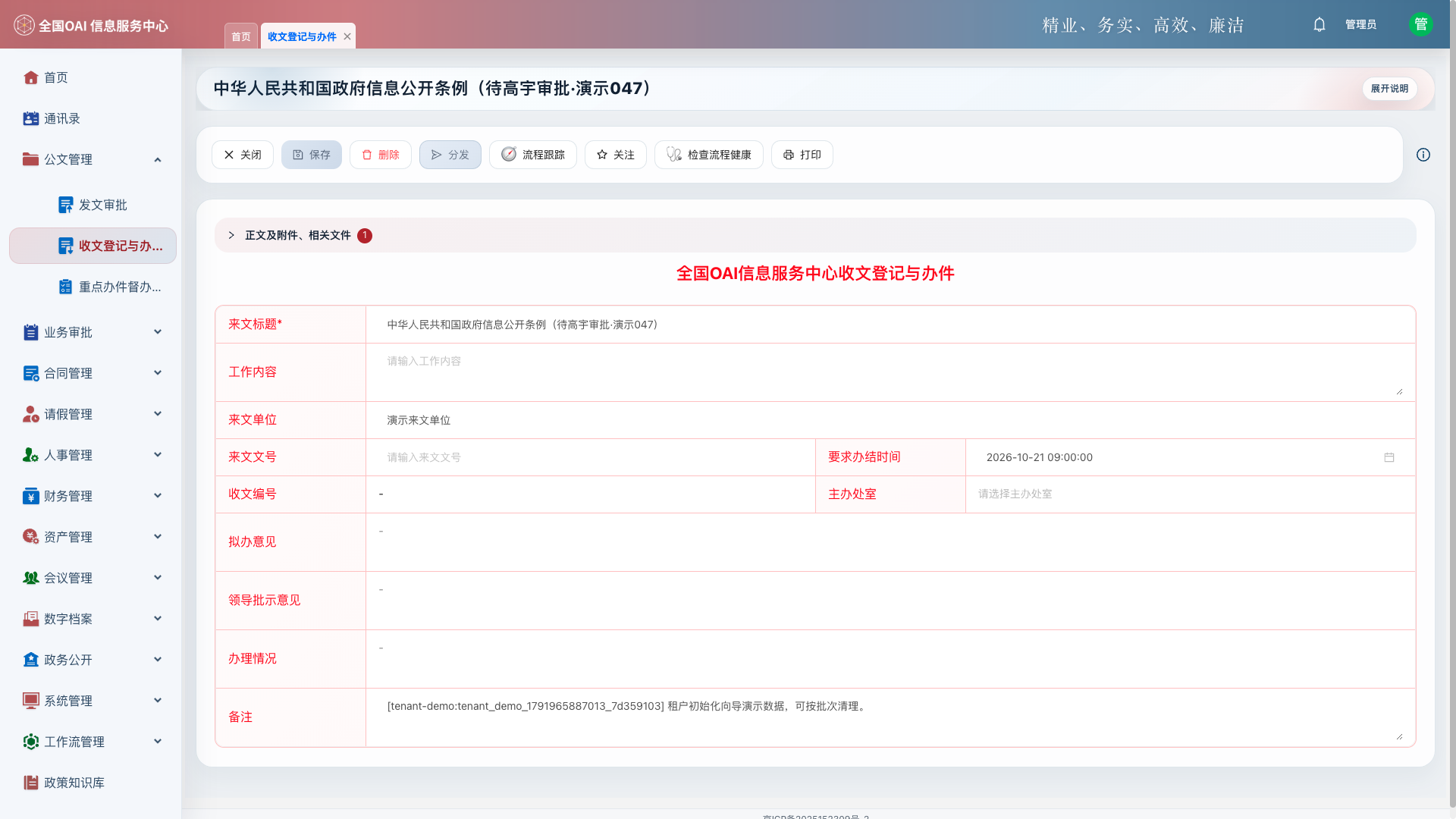Expand the 会议管理 menu chevron

(158, 578)
